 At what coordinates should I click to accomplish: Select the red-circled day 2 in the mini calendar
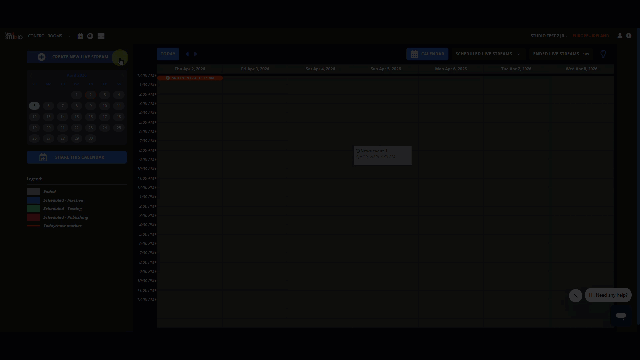pyautogui.click(x=91, y=95)
